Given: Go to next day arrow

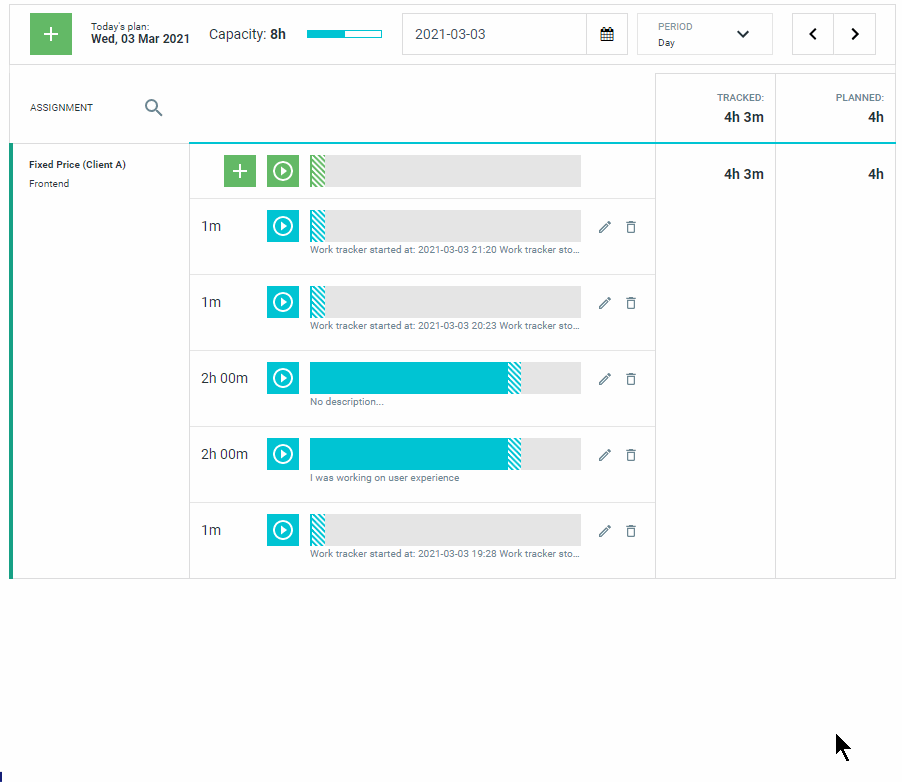Looking at the screenshot, I should [854, 34].
